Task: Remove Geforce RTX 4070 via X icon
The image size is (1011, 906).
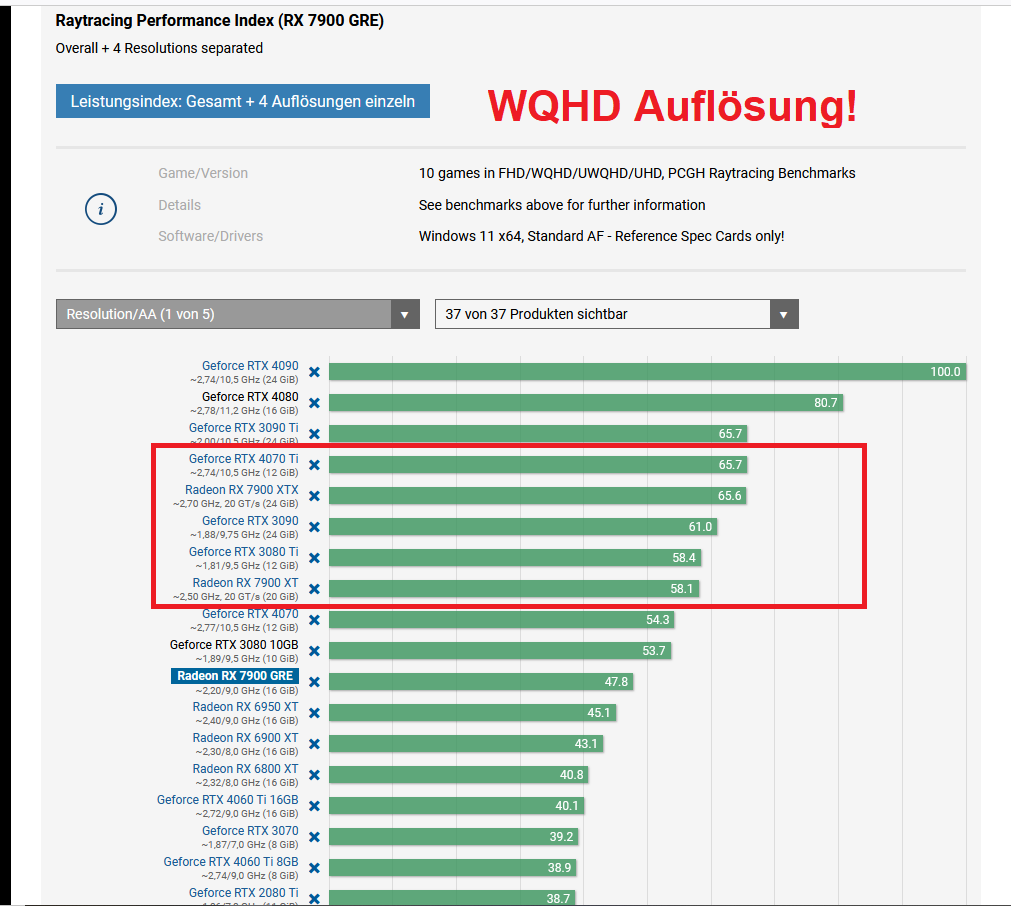Action: pos(314,620)
